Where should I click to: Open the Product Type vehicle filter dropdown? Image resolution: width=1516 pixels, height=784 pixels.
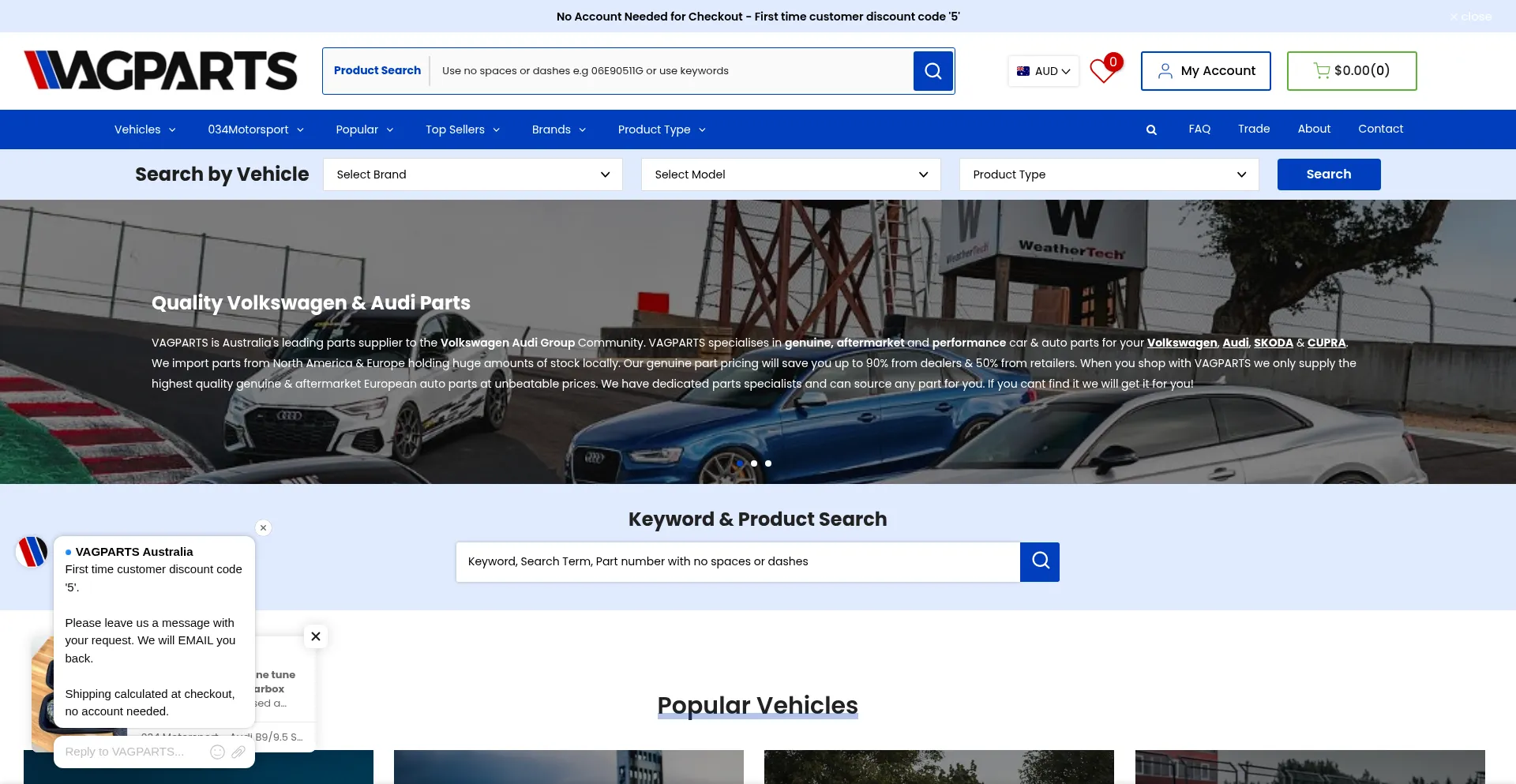coord(1109,174)
